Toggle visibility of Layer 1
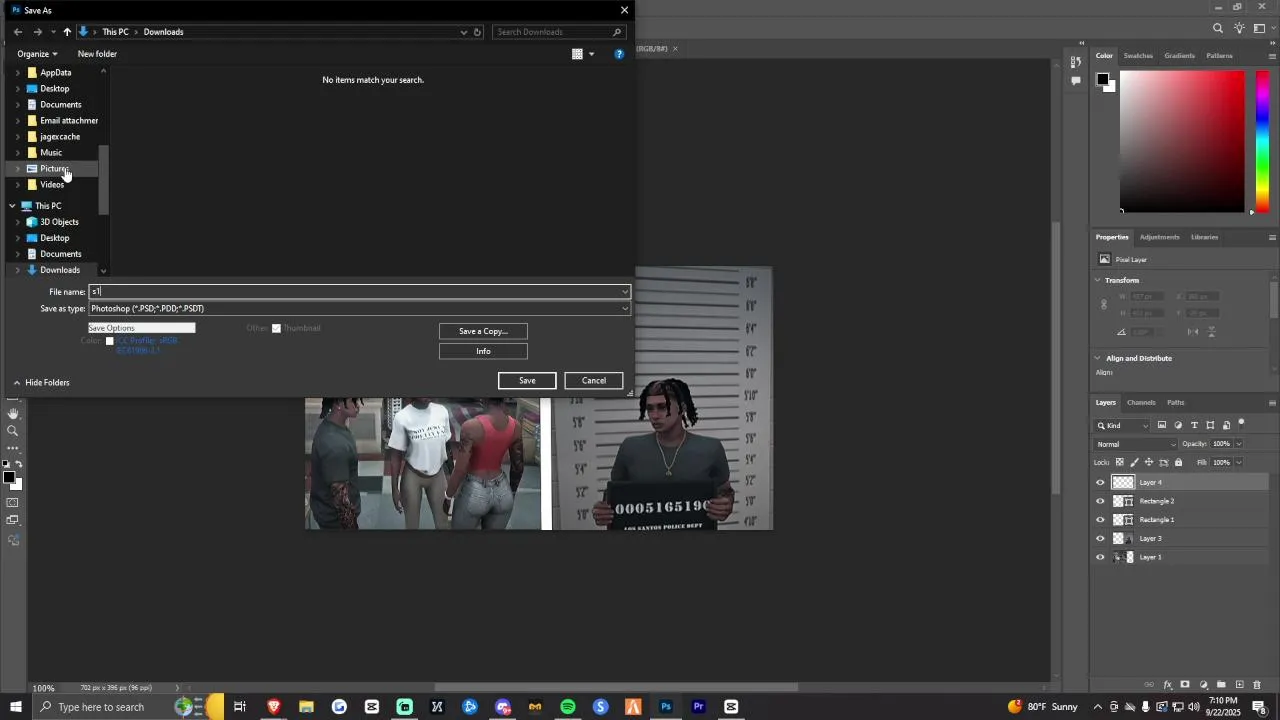The width and height of the screenshot is (1280, 720). [1100, 557]
